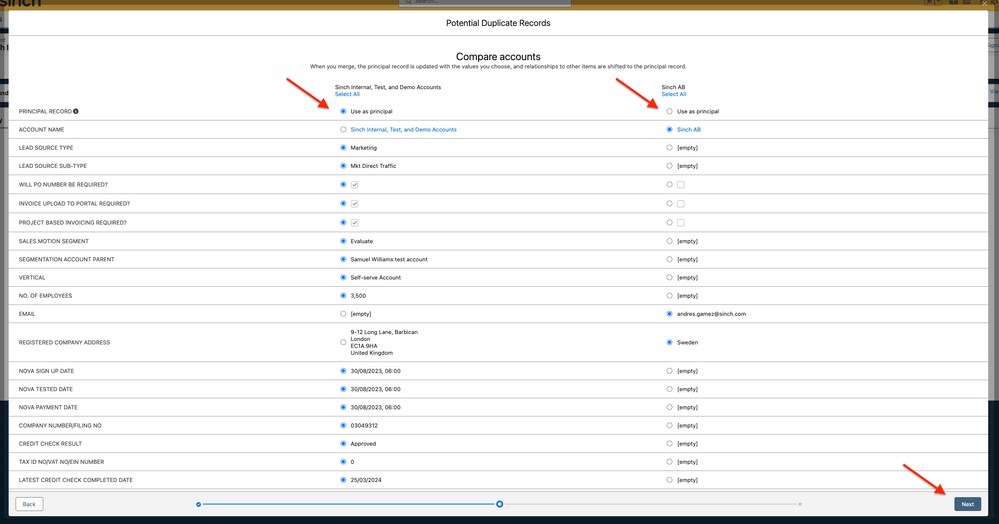Choose Sinch Internal, Test, and Demo Accounts name radio
999x524 pixels.
[x=343, y=129]
